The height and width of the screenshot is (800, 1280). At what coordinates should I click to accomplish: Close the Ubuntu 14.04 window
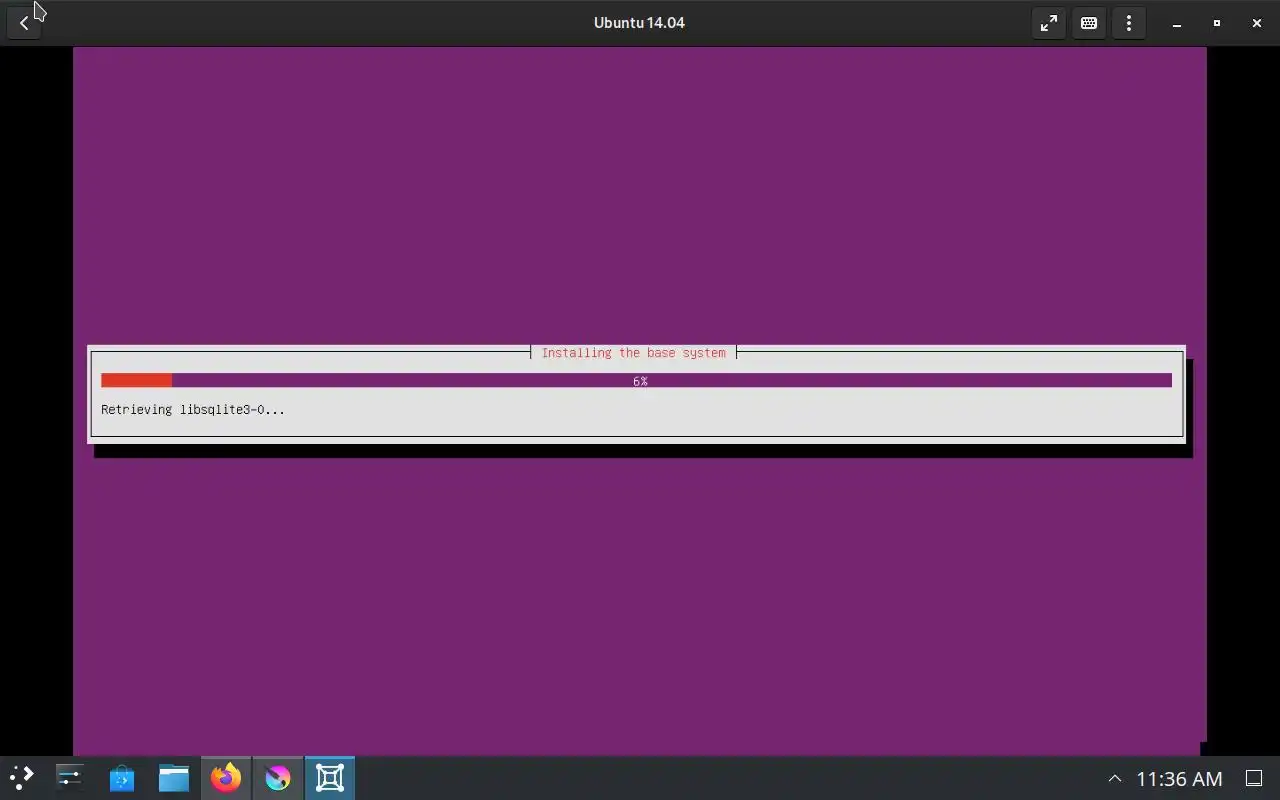pyautogui.click(x=1257, y=23)
